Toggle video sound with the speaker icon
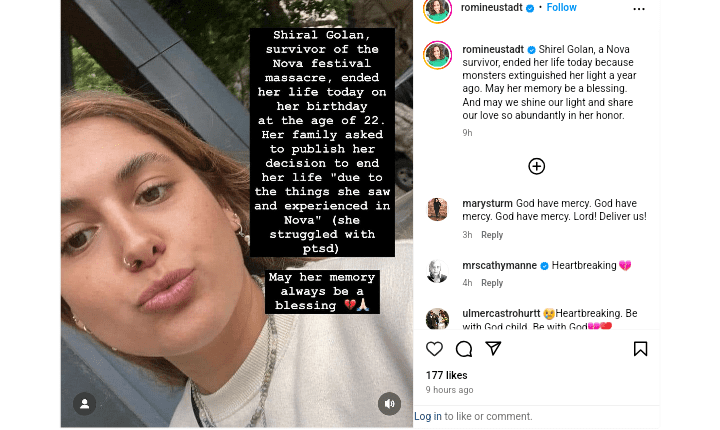The image size is (720, 430). pyautogui.click(x=389, y=404)
